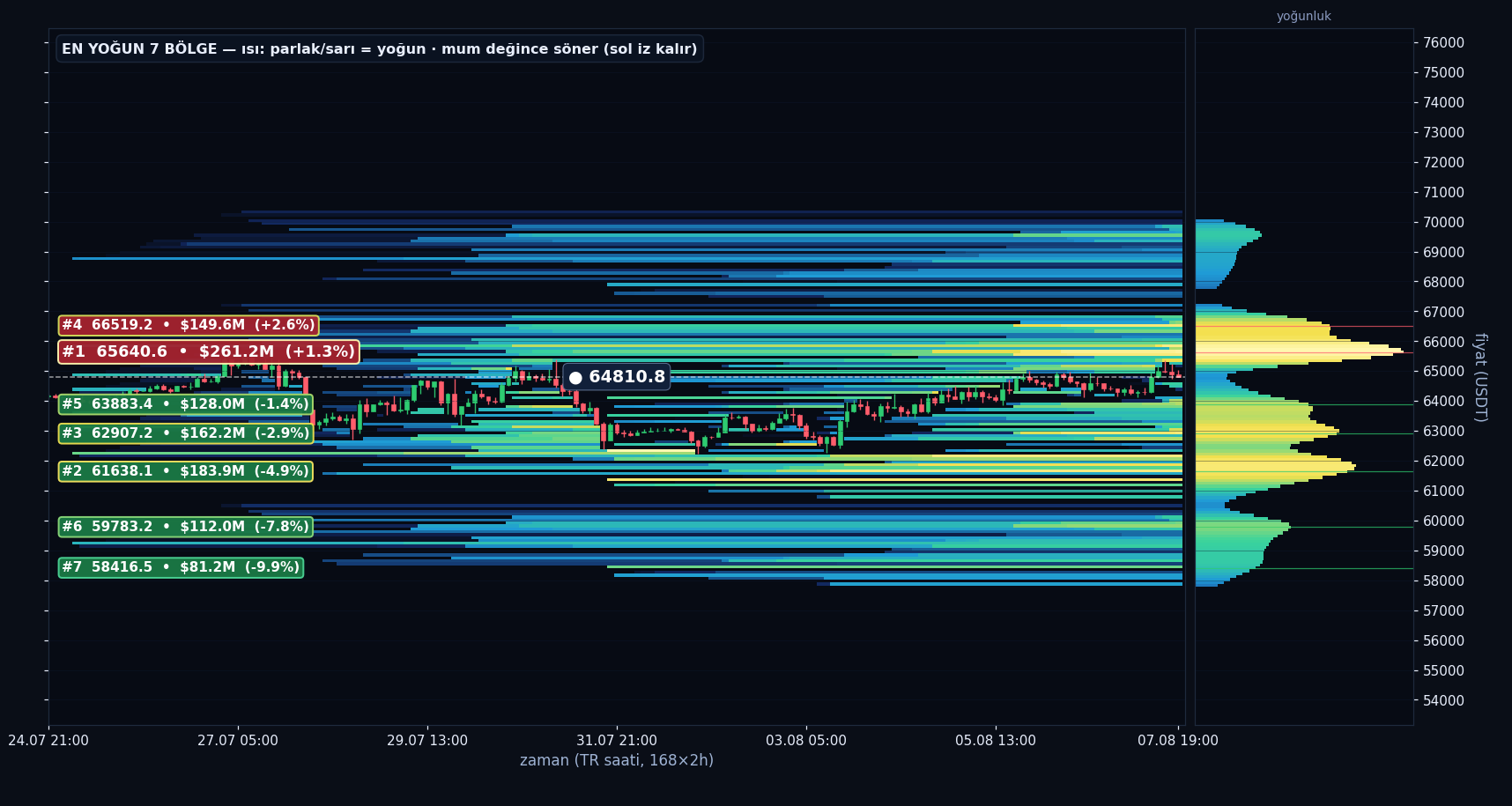
Task: Click the 56000 price axis label
Action: tap(1444, 641)
